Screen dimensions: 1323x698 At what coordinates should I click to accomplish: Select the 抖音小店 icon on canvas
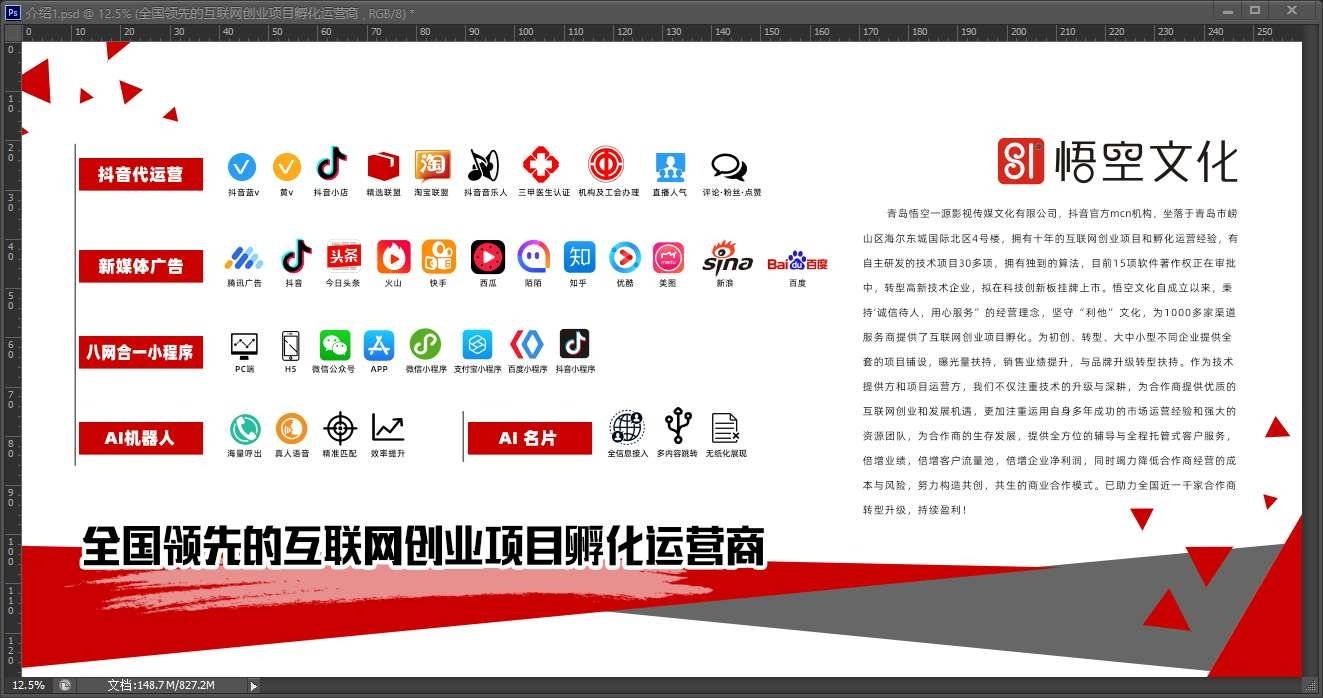click(332, 164)
